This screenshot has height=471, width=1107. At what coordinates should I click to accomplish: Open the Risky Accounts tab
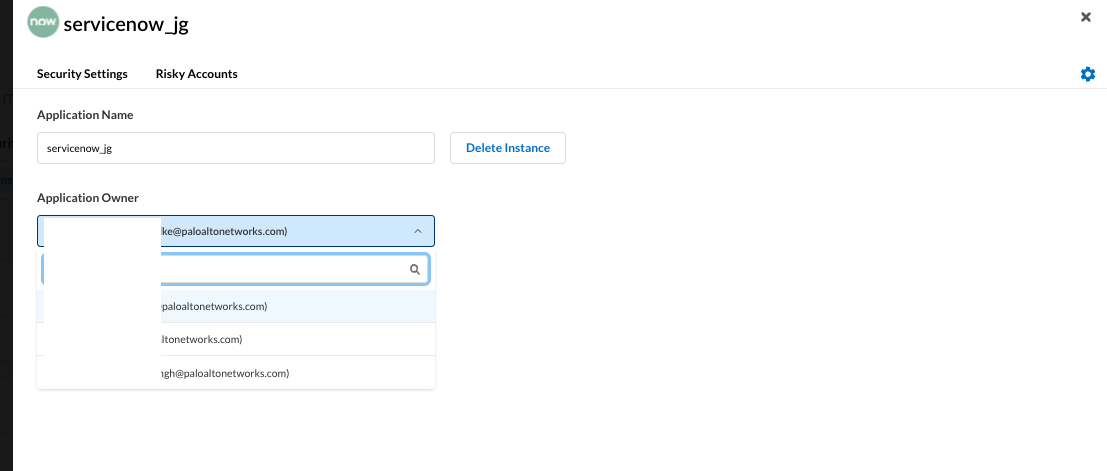pos(196,74)
